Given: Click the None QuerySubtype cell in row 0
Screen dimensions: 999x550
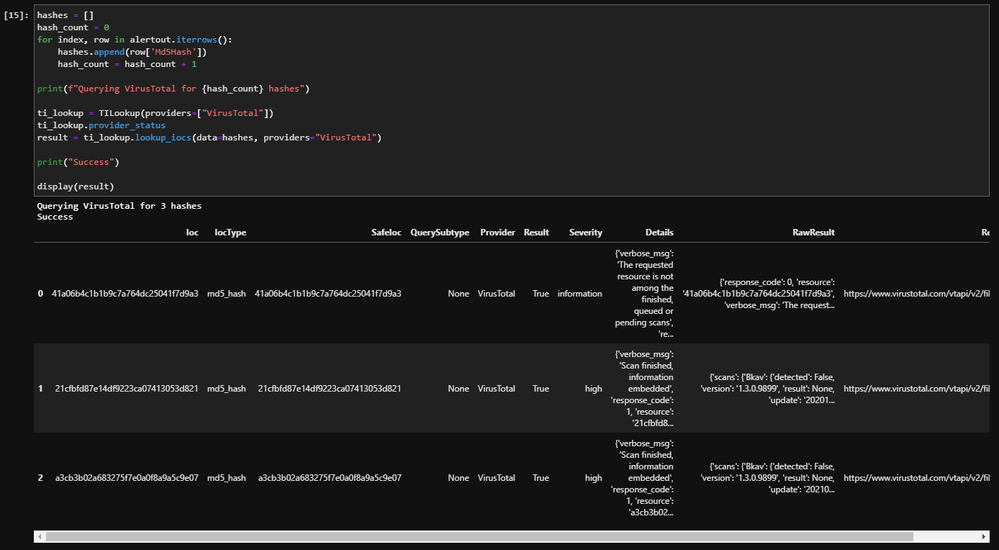Looking at the screenshot, I should 458,294.
